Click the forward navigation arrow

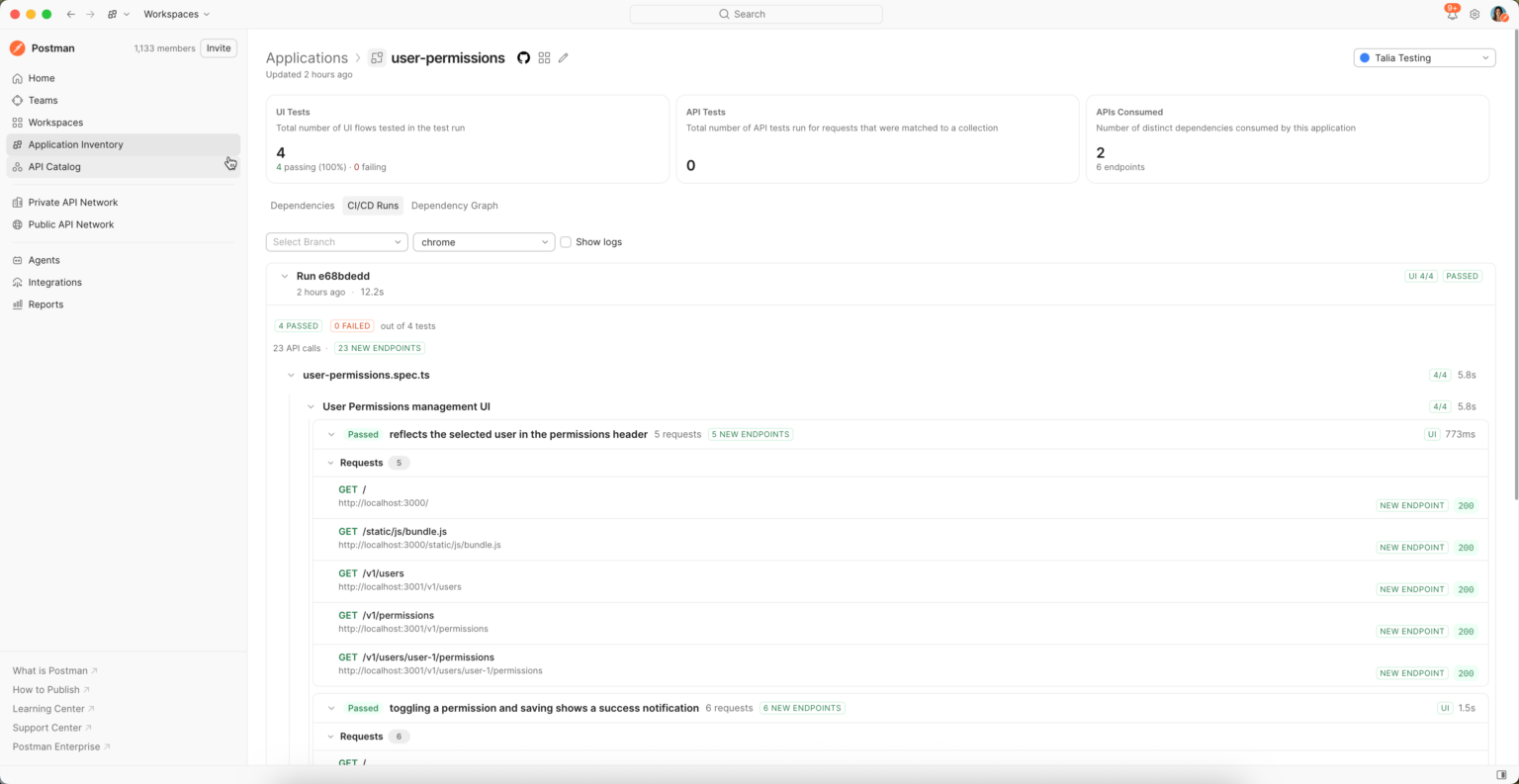[x=90, y=14]
